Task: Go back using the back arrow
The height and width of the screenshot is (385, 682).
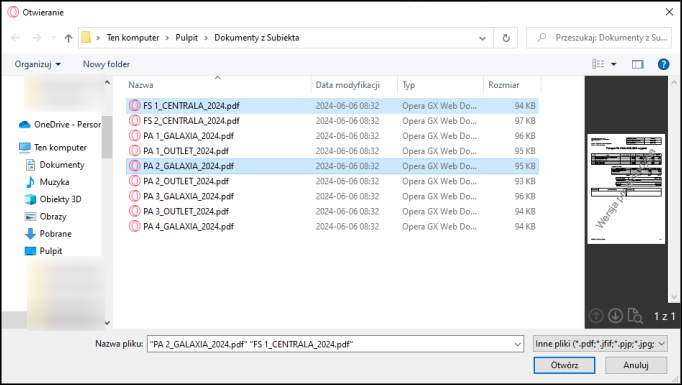Action: [x=16, y=38]
